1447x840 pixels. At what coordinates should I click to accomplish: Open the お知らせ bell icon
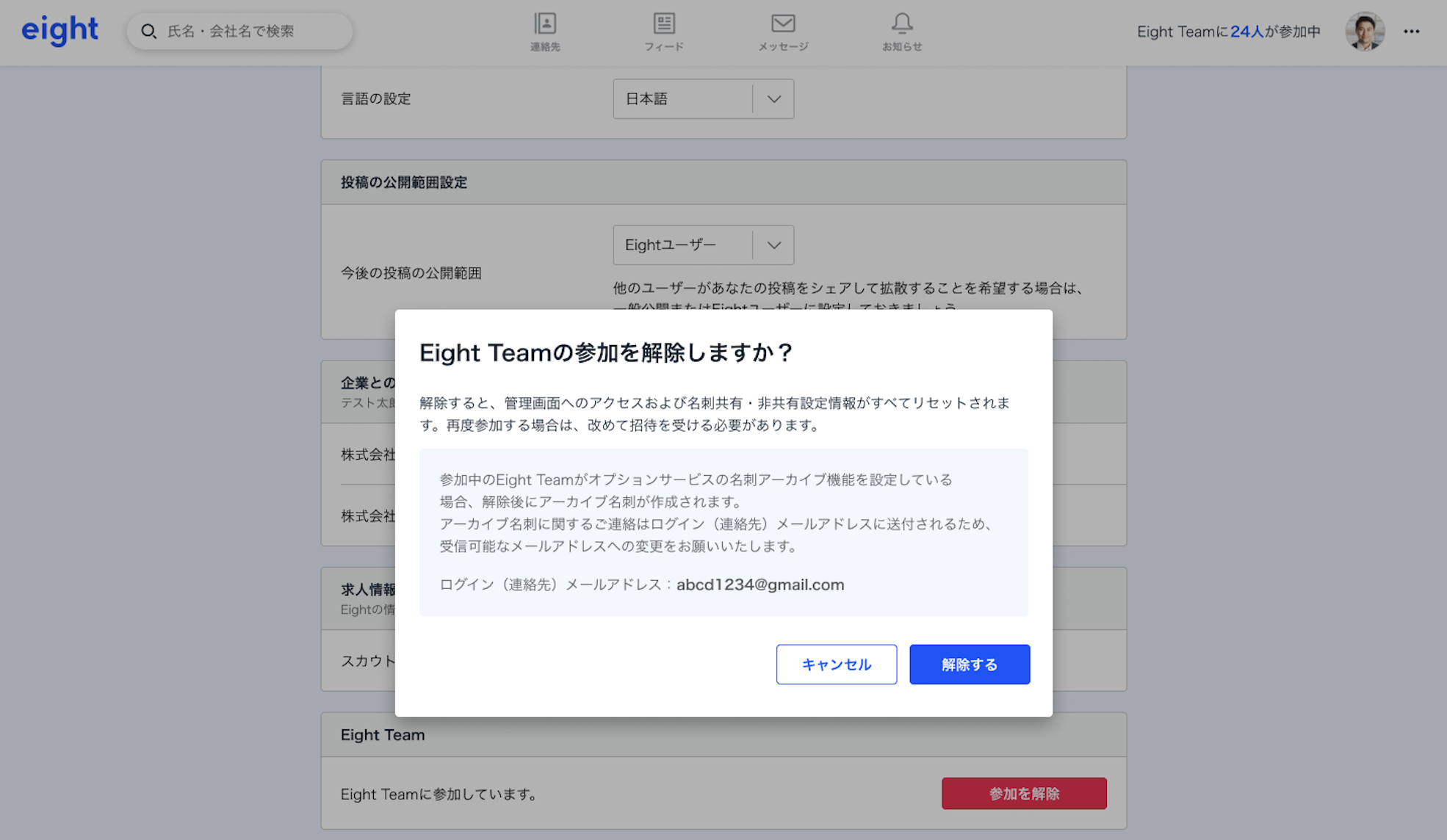902,23
